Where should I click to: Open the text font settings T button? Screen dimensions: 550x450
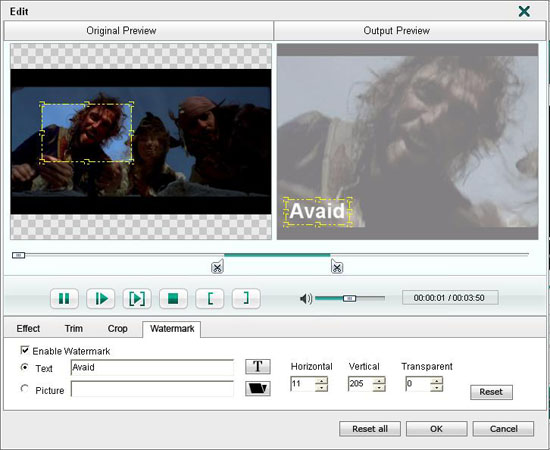[x=258, y=367]
